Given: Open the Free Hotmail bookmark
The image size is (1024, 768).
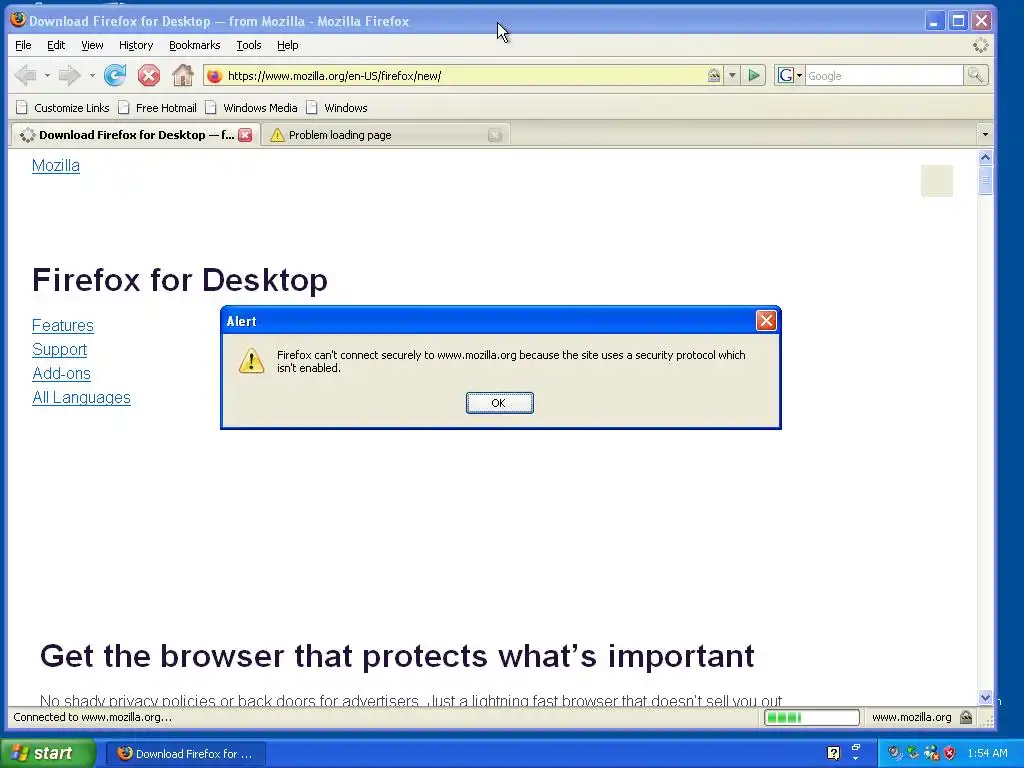Looking at the screenshot, I should pos(158,108).
